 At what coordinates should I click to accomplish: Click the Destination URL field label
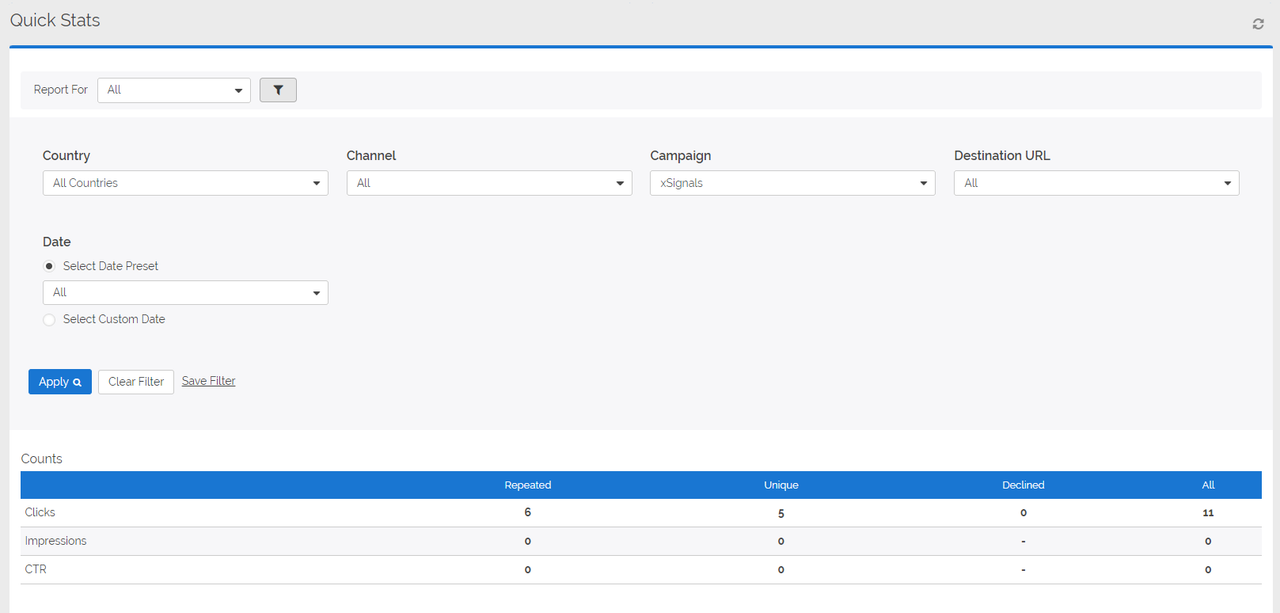click(x=1002, y=156)
